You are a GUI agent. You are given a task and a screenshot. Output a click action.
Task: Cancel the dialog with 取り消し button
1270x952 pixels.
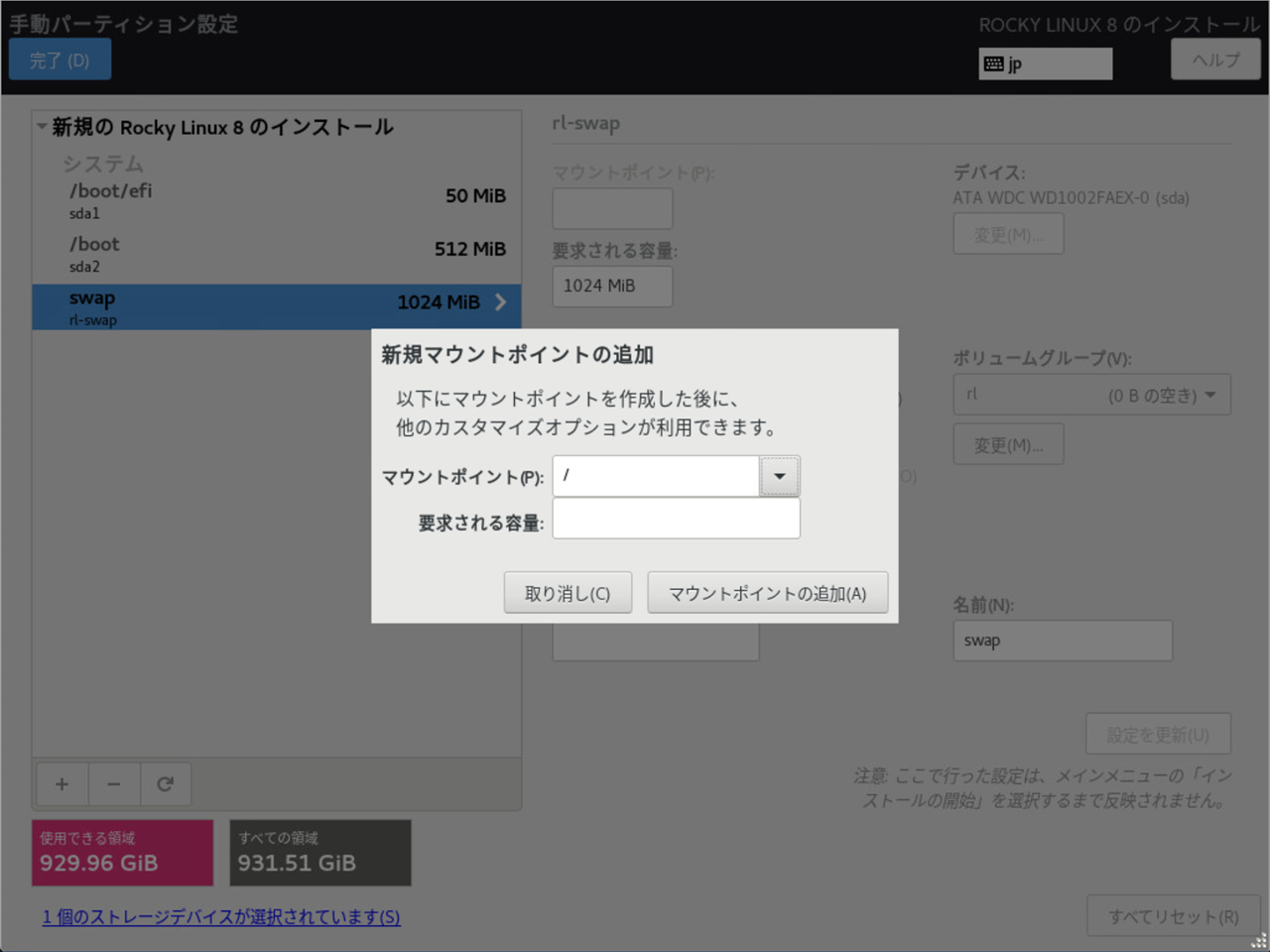tap(568, 593)
